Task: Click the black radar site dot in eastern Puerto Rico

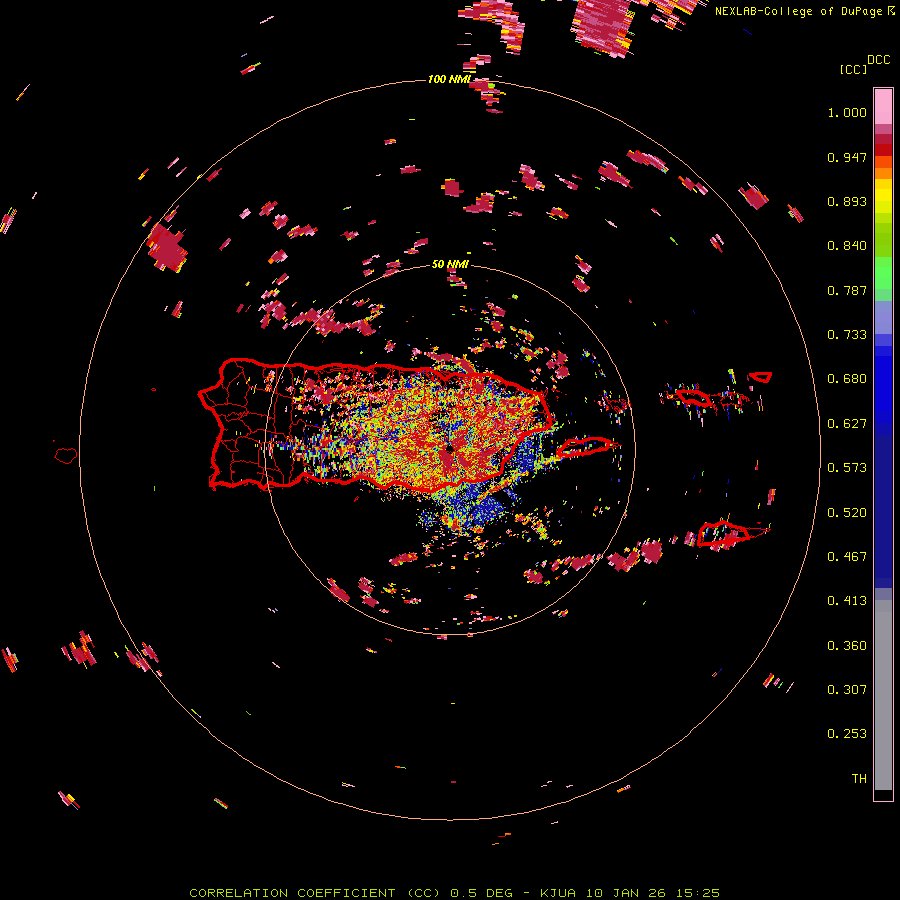Action: click(451, 448)
